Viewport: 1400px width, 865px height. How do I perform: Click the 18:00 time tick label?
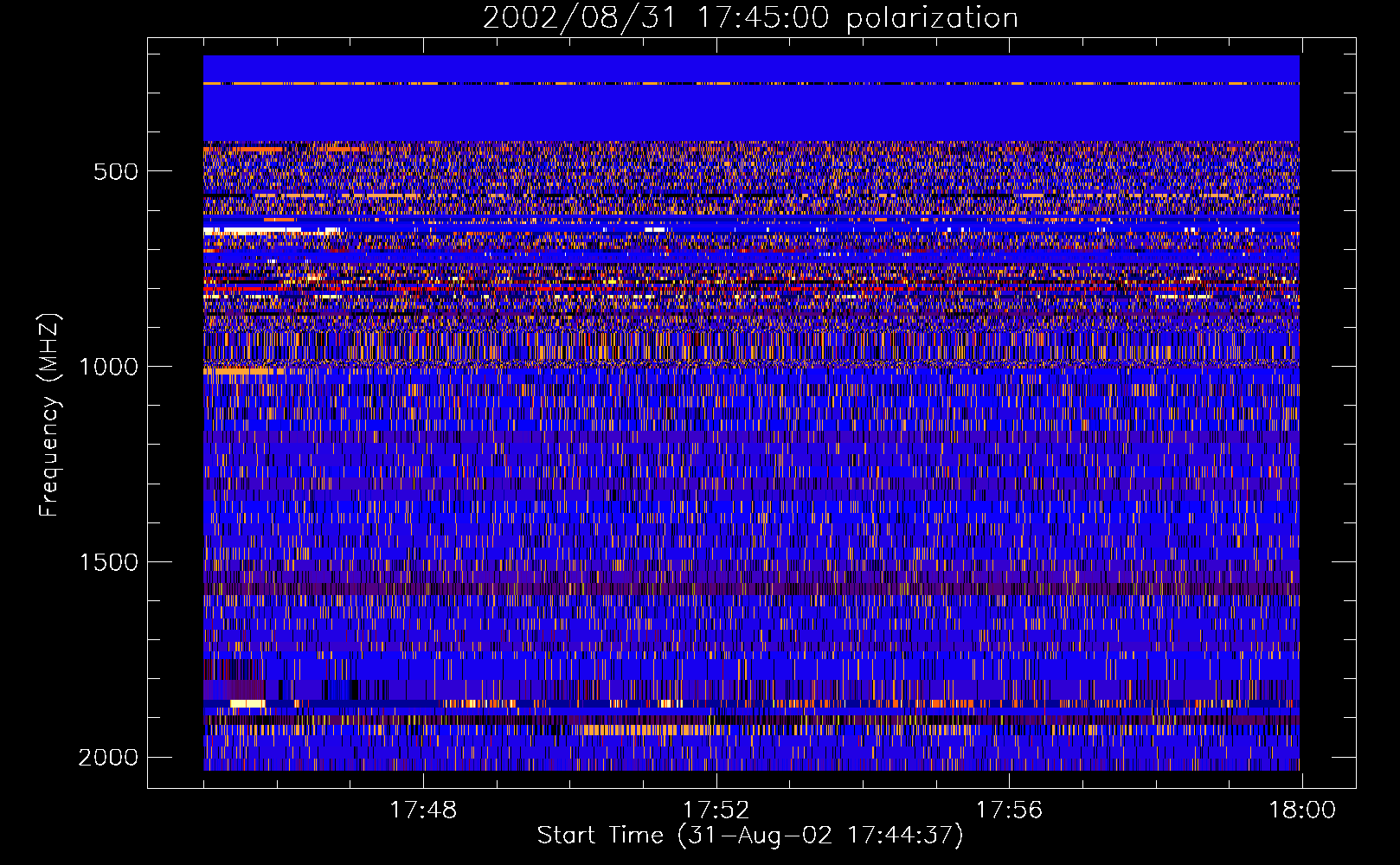coord(1302,811)
